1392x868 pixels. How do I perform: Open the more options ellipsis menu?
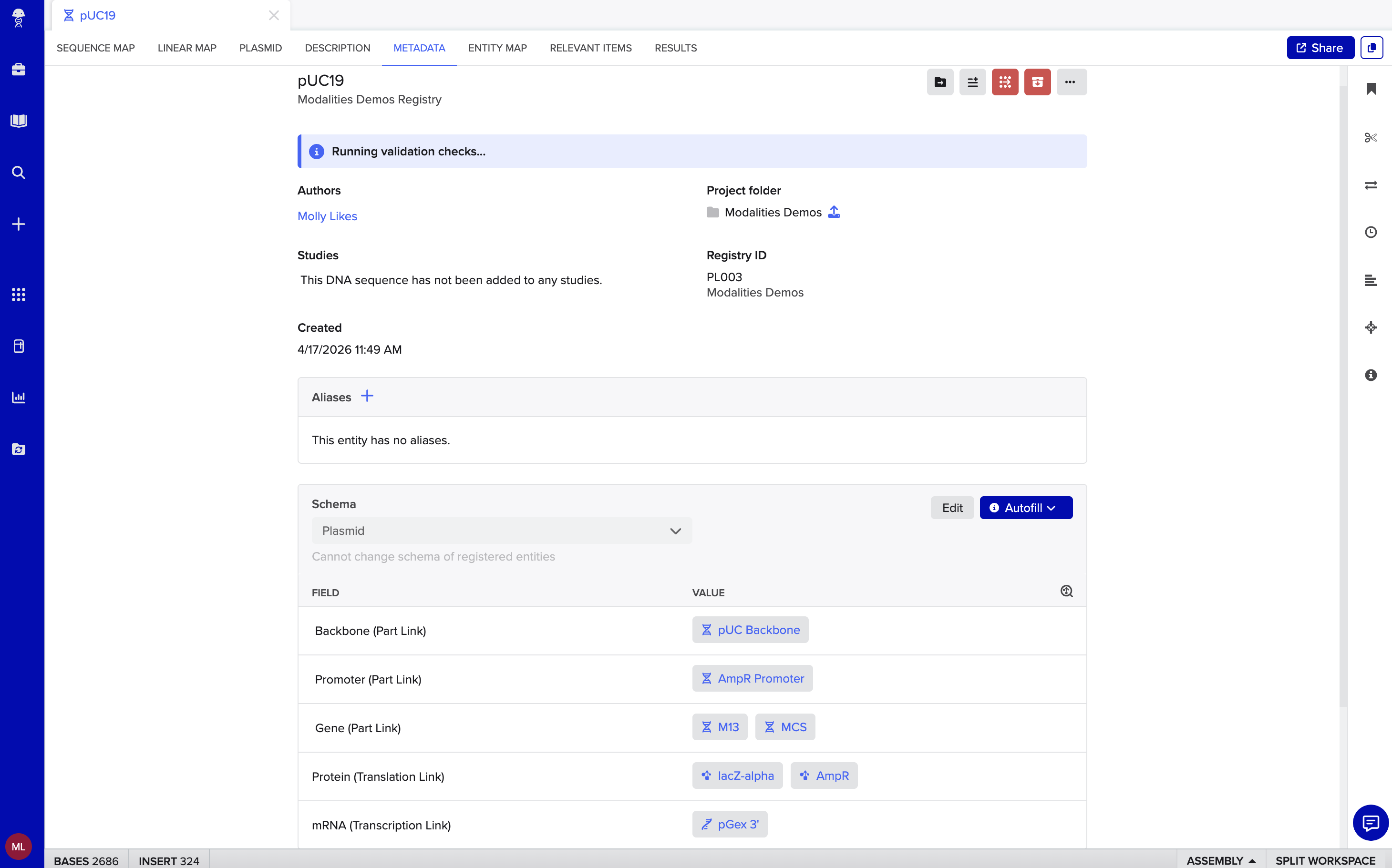click(x=1071, y=82)
